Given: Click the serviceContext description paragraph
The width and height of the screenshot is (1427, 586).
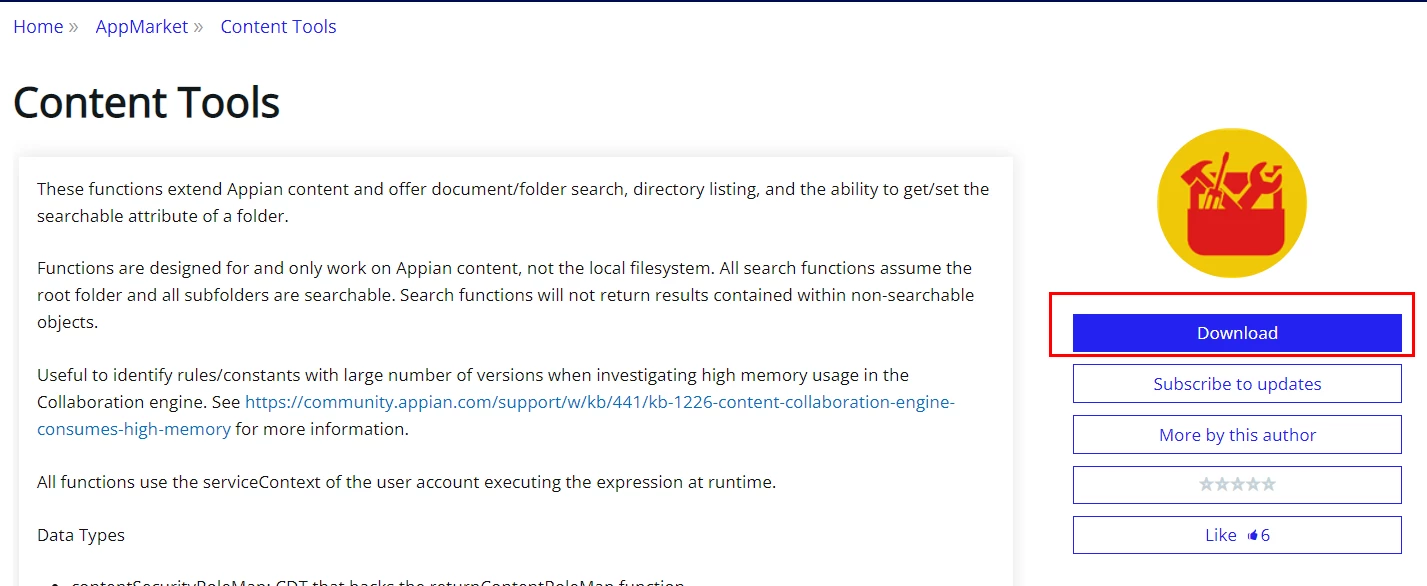Looking at the screenshot, I should pos(406,482).
